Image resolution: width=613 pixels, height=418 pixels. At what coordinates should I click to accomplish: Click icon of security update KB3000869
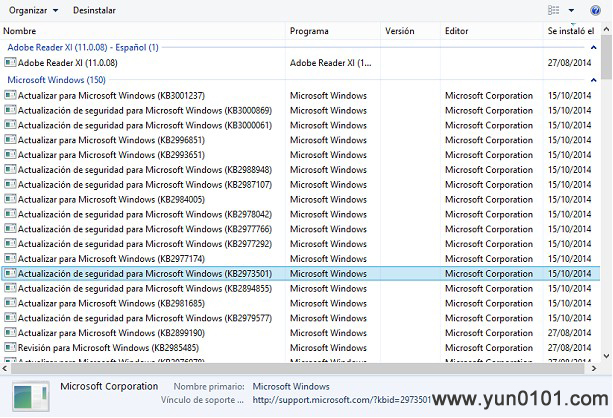pyautogui.click(x=10, y=110)
